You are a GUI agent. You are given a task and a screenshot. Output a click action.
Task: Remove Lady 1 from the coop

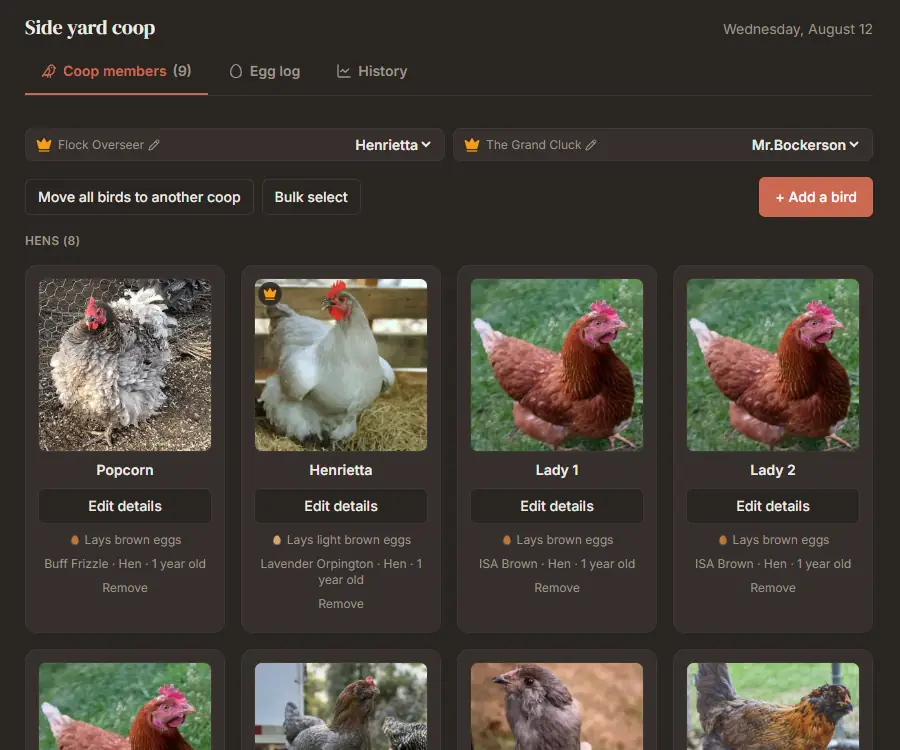coord(557,588)
